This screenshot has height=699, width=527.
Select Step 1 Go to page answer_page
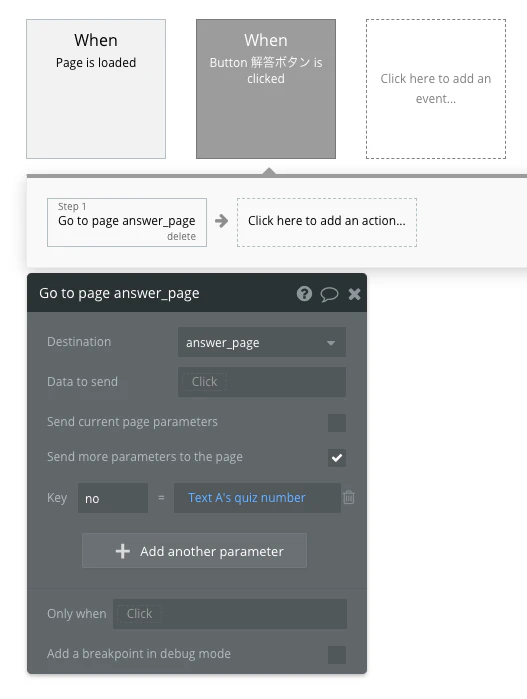pos(127,221)
